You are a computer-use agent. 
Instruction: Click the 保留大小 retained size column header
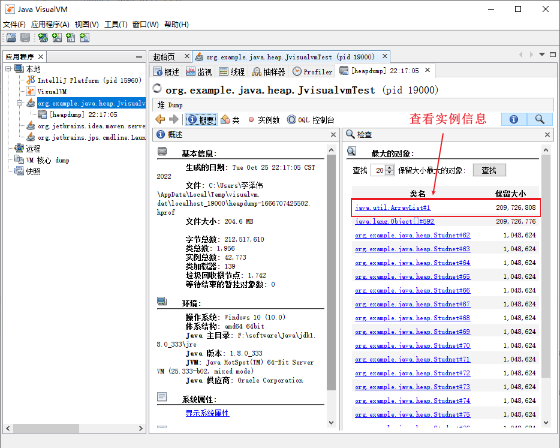[x=510, y=193]
